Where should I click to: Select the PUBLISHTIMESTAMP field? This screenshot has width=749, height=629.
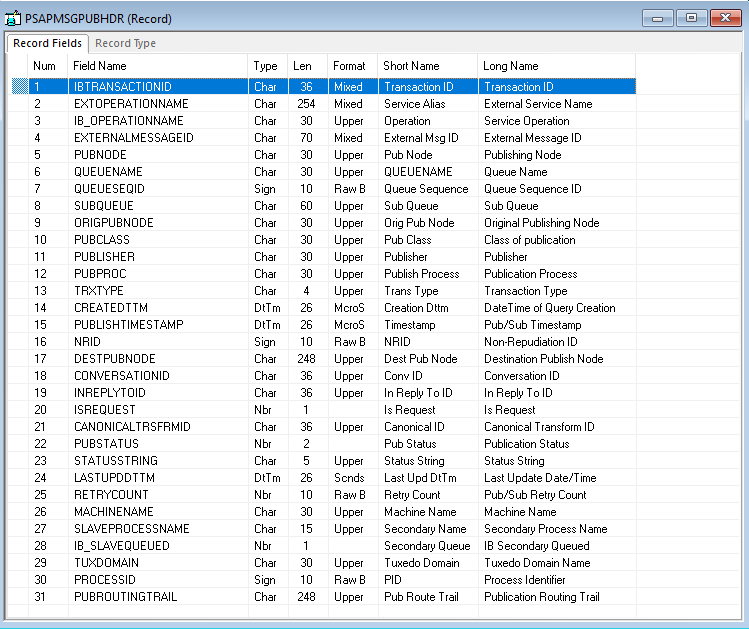click(x=128, y=325)
